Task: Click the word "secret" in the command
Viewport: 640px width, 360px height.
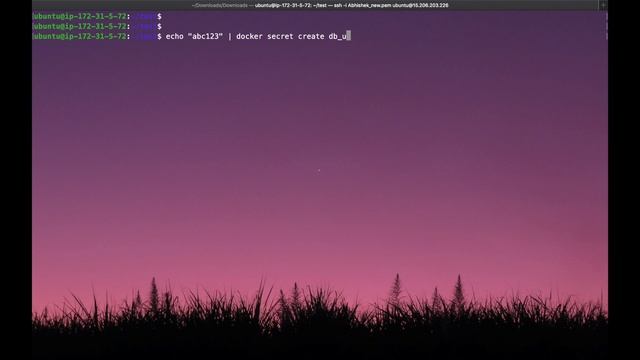Action: tap(280, 36)
